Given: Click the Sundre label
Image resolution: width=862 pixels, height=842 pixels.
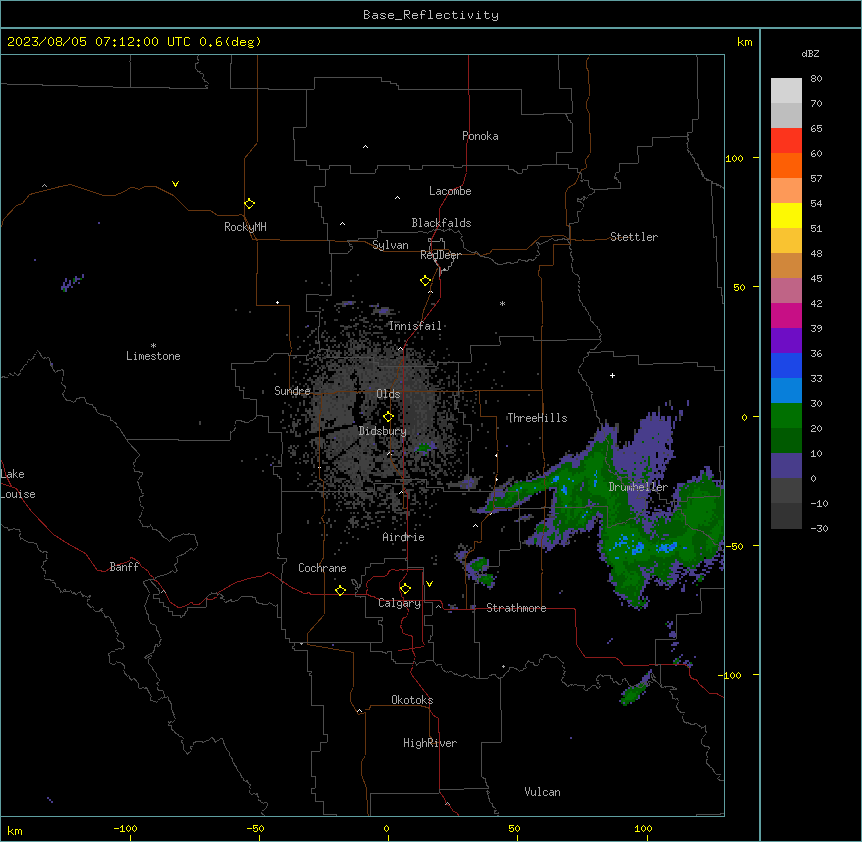Looking at the screenshot, I should [x=292, y=391].
